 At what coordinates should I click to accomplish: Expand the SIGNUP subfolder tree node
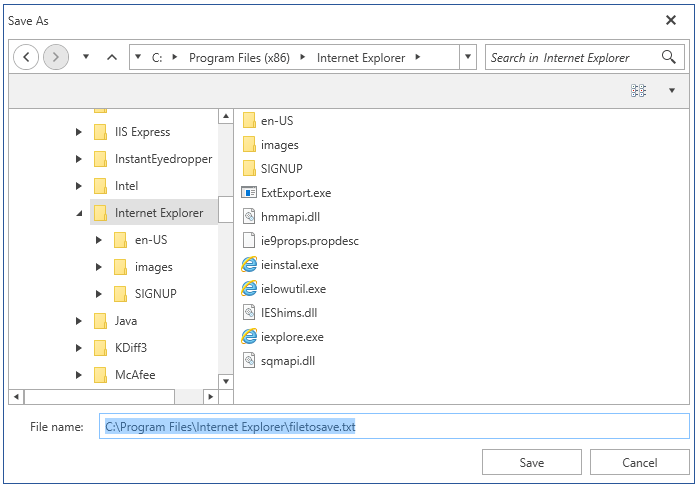click(99, 294)
